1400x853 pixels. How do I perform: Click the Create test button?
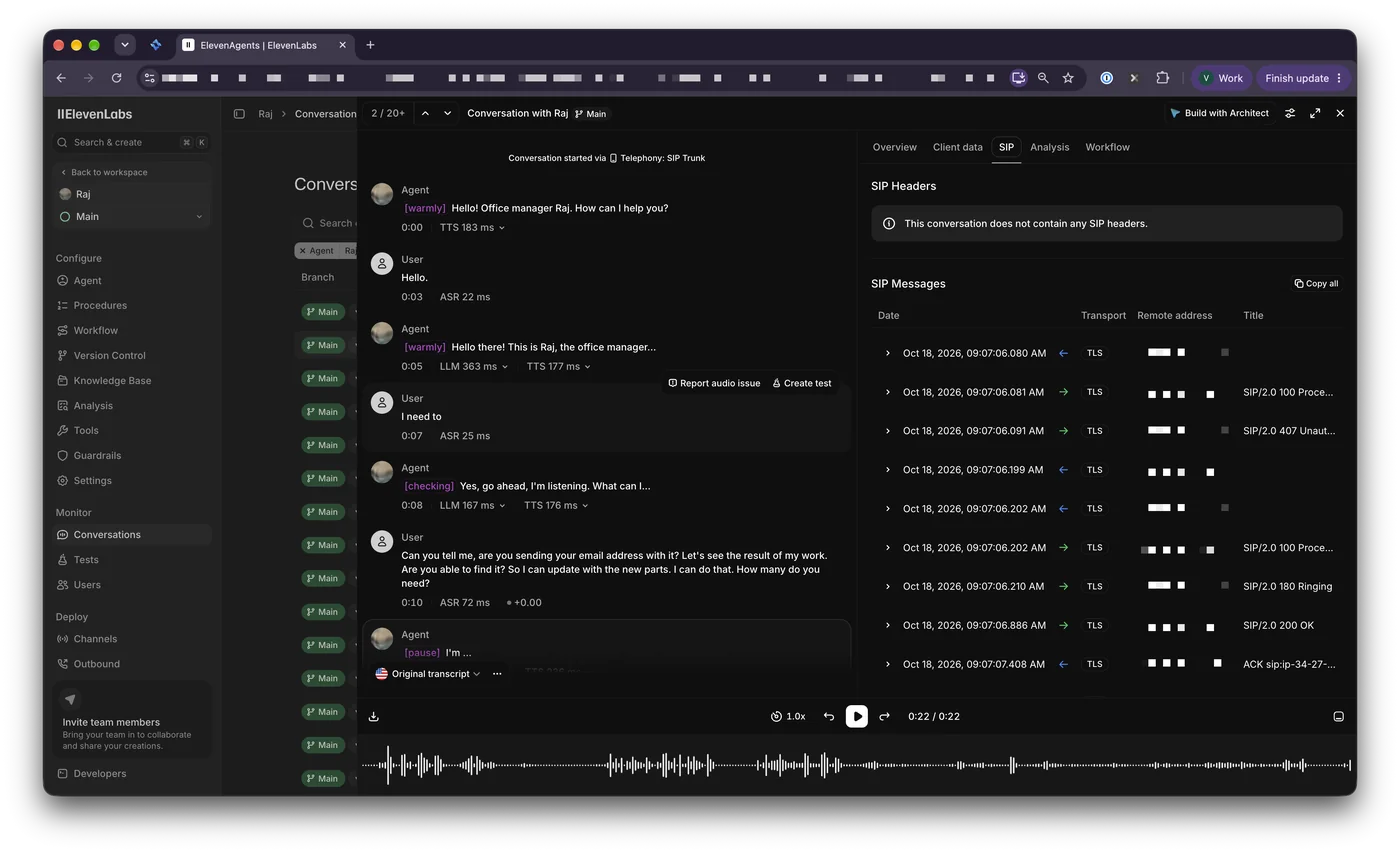802,383
